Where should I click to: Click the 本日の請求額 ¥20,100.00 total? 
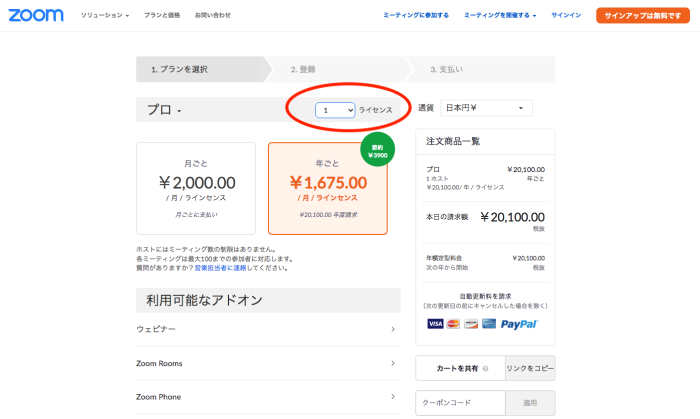[x=512, y=217]
